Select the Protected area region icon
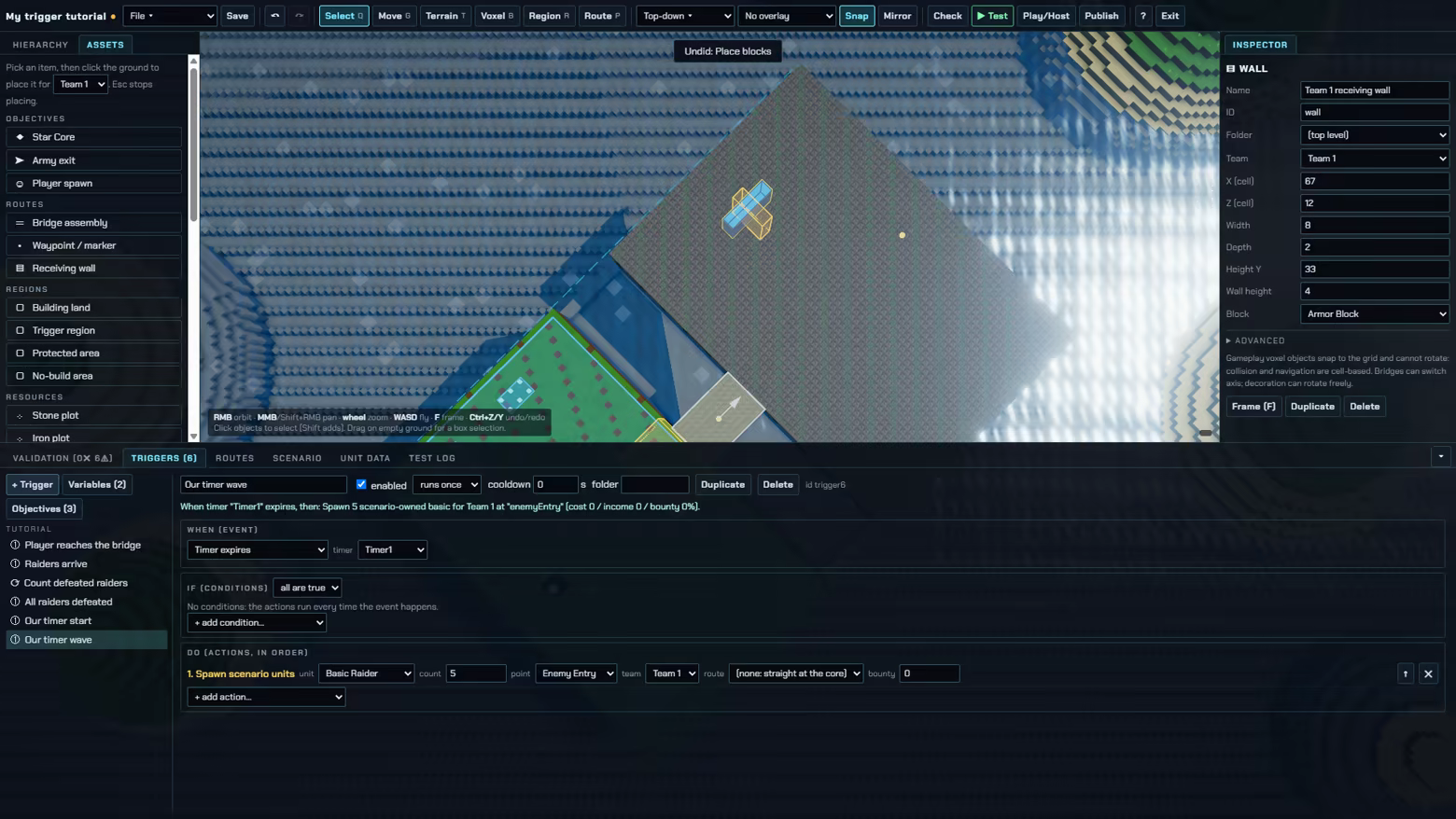Screen dimensions: 1456x819 click(x=20, y=354)
